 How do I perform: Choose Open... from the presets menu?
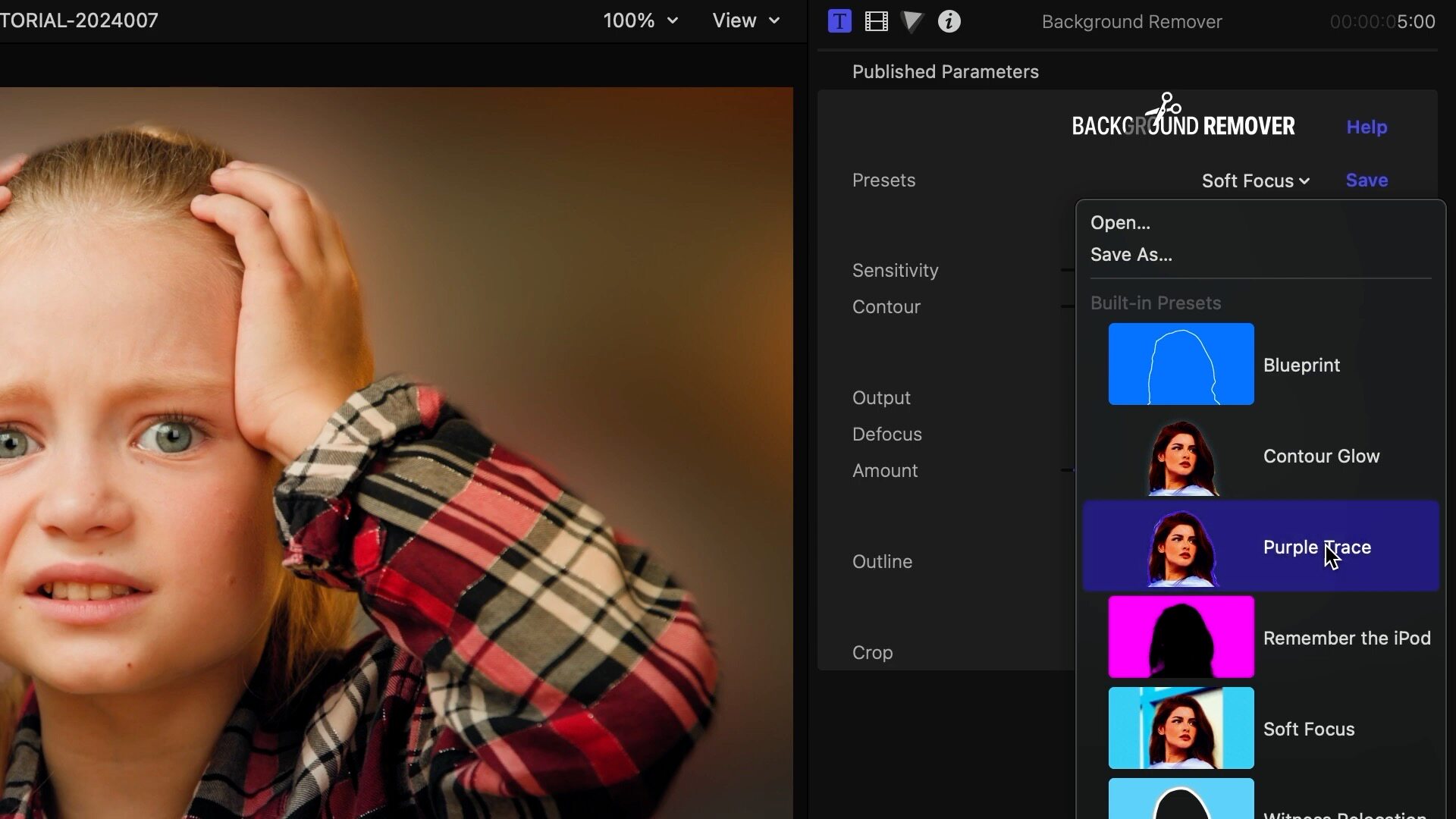pos(1120,223)
